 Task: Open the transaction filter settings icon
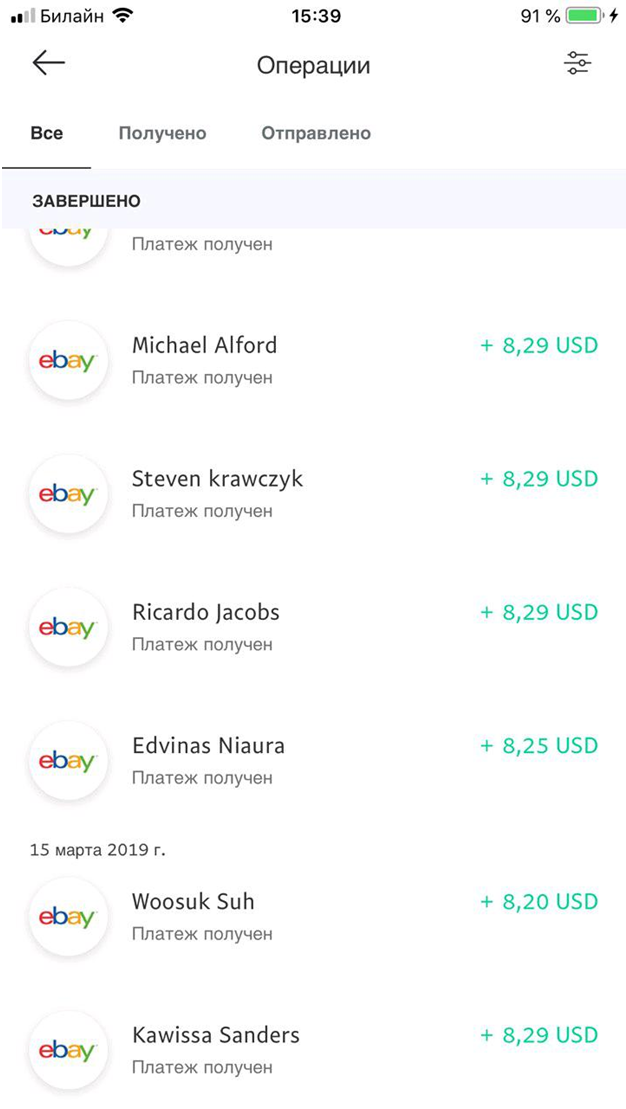(577, 63)
